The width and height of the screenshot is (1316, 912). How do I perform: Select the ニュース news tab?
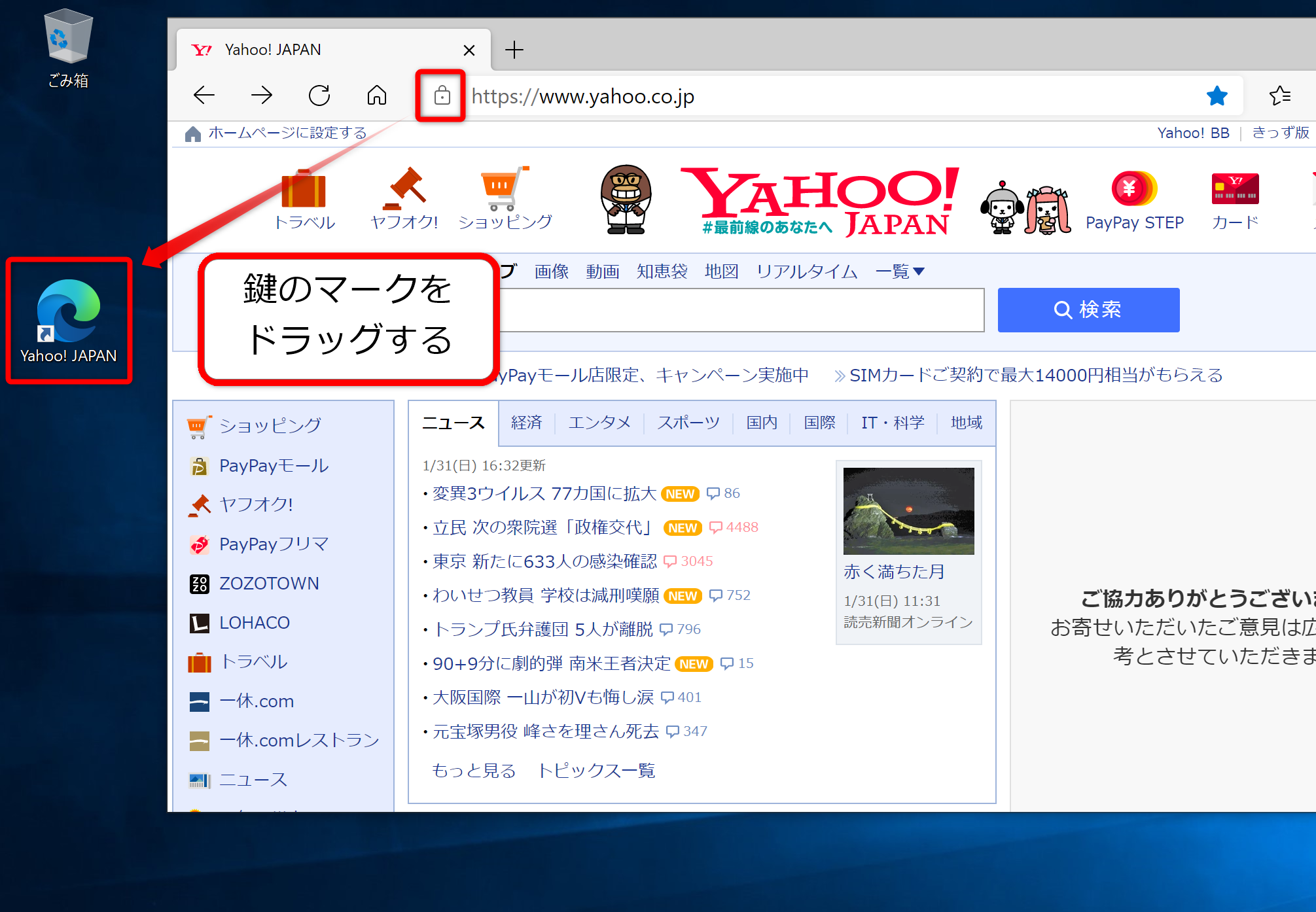[x=453, y=423]
